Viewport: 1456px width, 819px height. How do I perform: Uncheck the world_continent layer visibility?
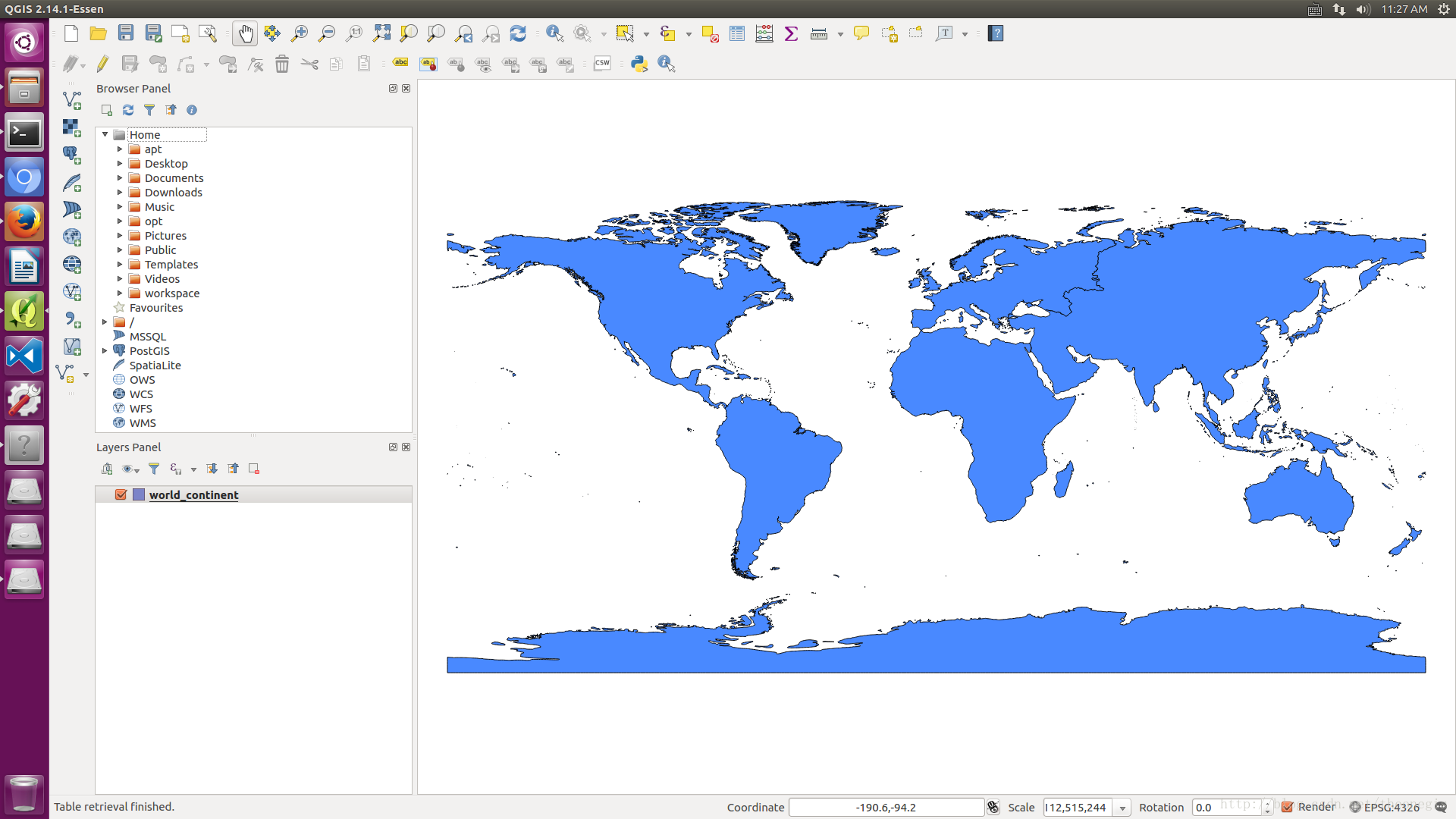[x=121, y=494]
